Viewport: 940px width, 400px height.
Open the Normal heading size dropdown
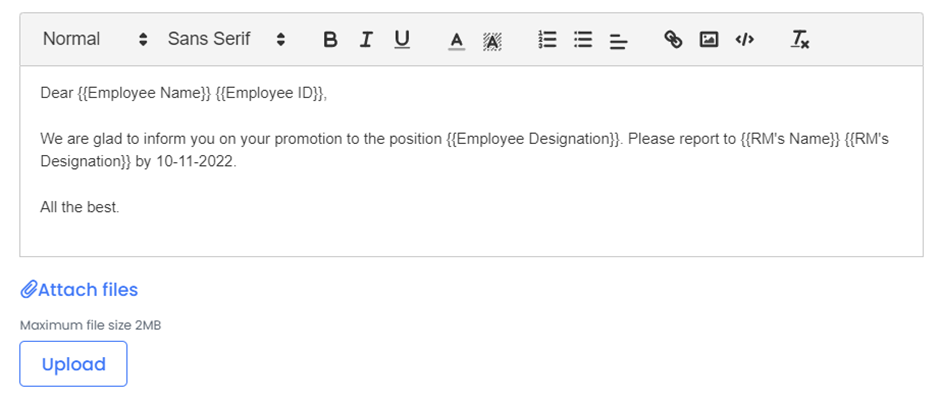(95, 40)
